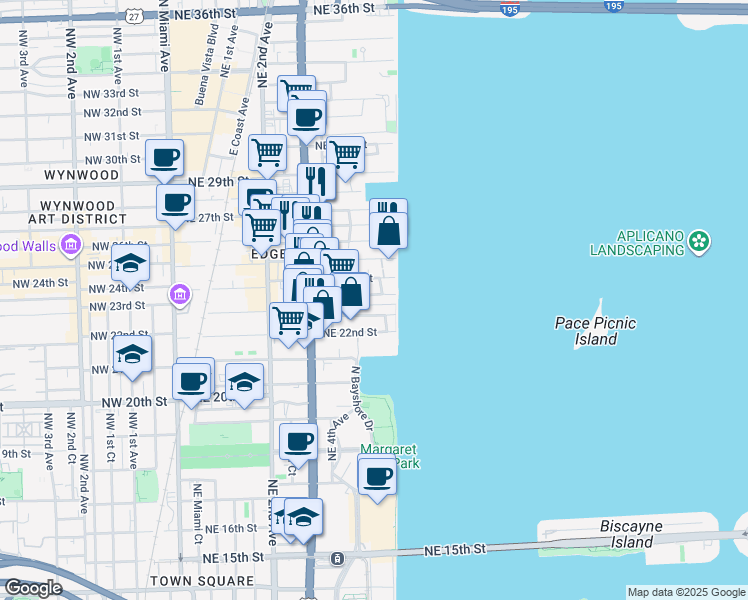
Task: Open the coffee cup marker beside NW 30th St
Action: tap(165, 160)
